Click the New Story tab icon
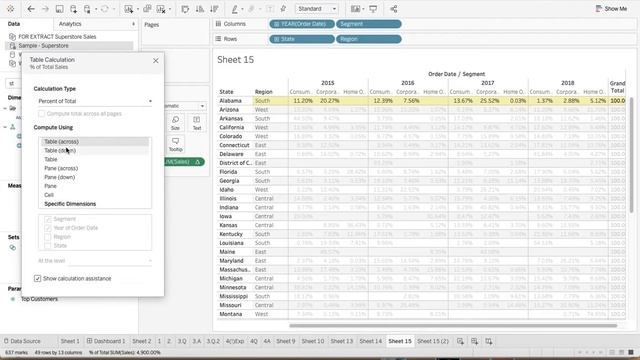The image size is (640, 360). coord(489,341)
